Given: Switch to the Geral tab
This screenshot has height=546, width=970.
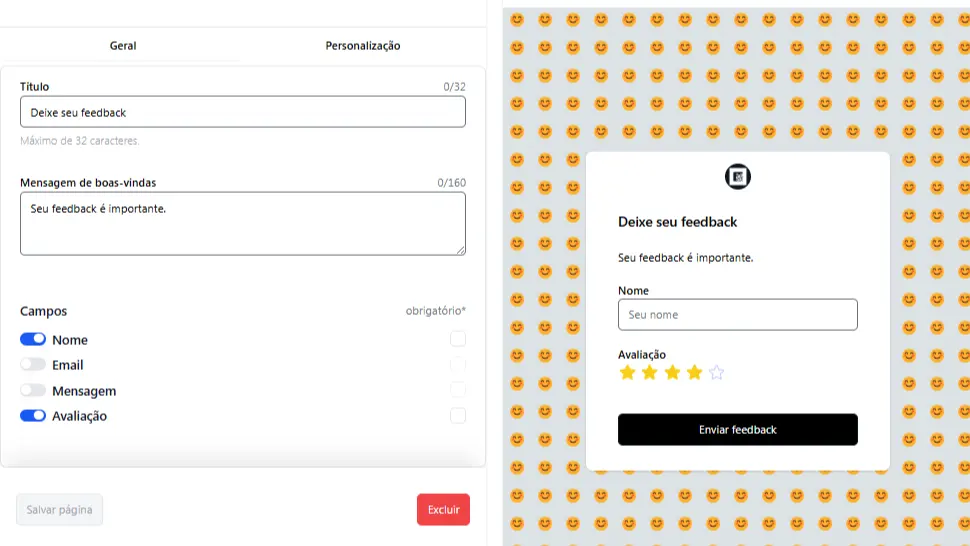Looking at the screenshot, I should pyautogui.click(x=122, y=46).
